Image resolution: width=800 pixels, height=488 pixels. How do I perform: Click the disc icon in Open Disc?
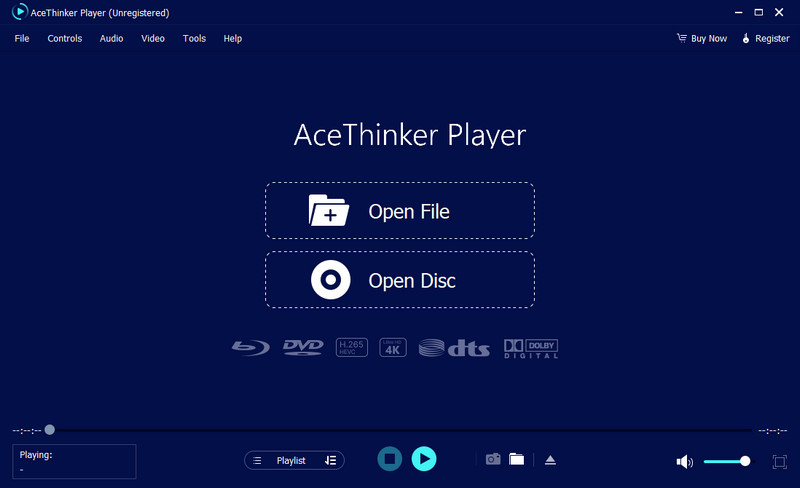331,280
